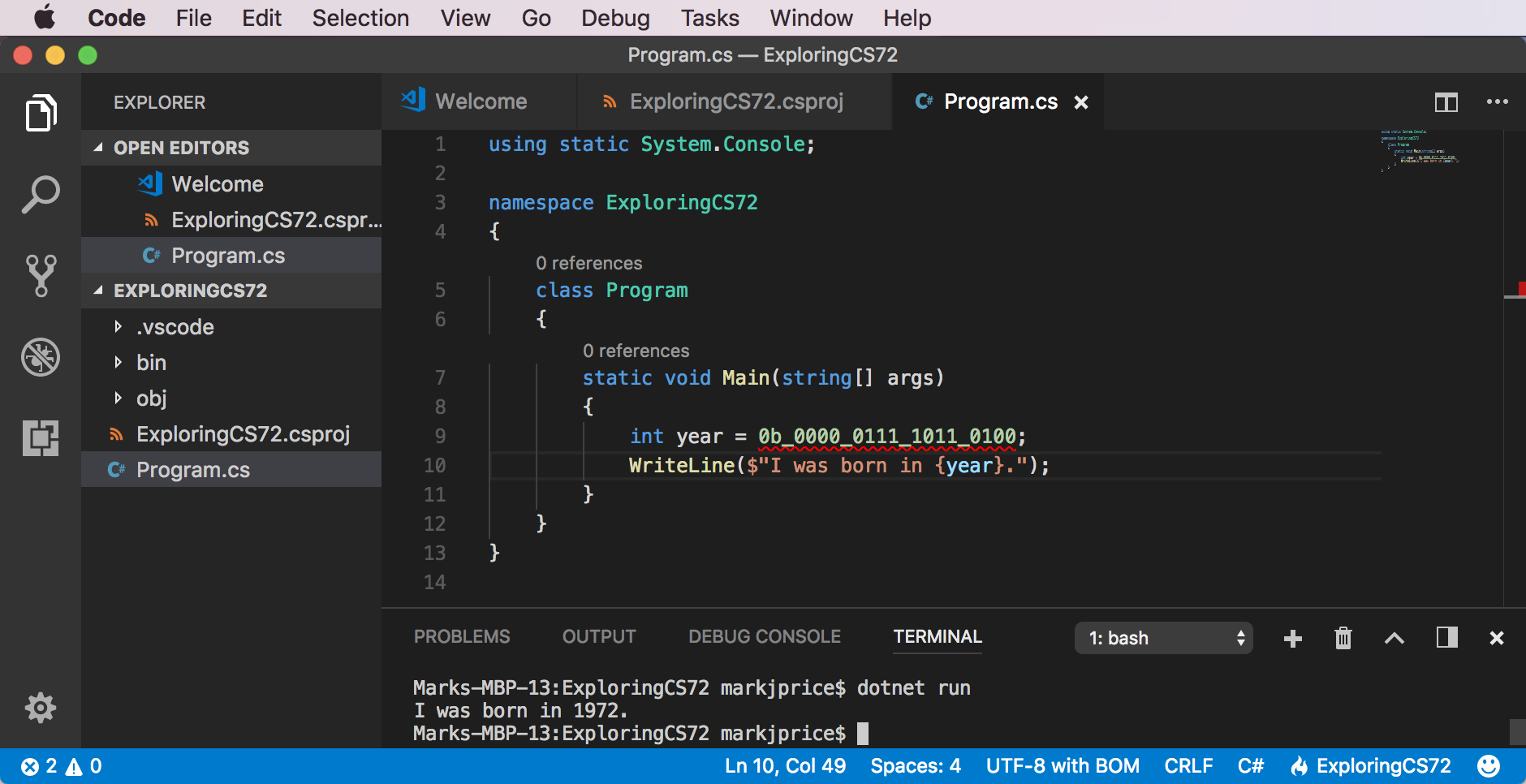Open the Window menu
The height and width of the screenshot is (784, 1526).
811,18
